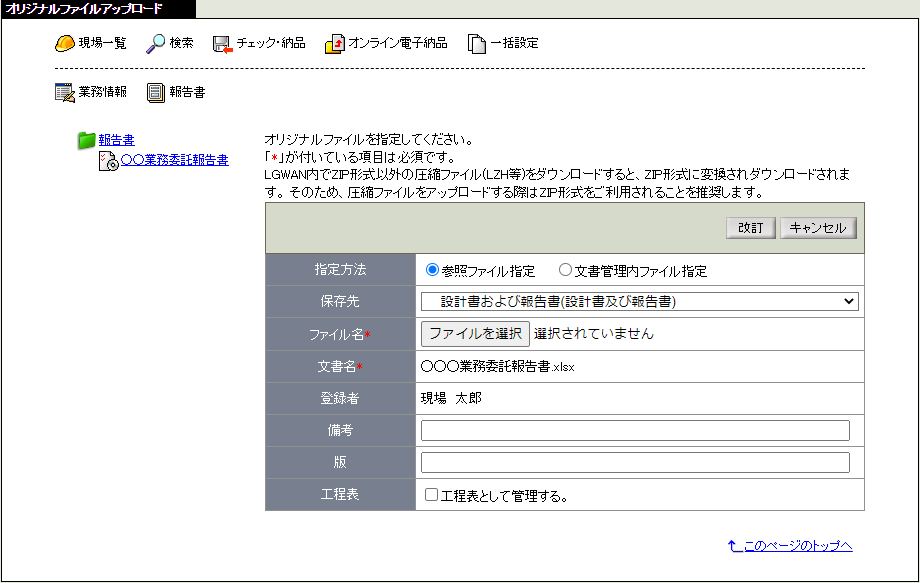Click the registrant name 現場 太郎
The width and height of the screenshot is (920, 583).
tap(451, 398)
